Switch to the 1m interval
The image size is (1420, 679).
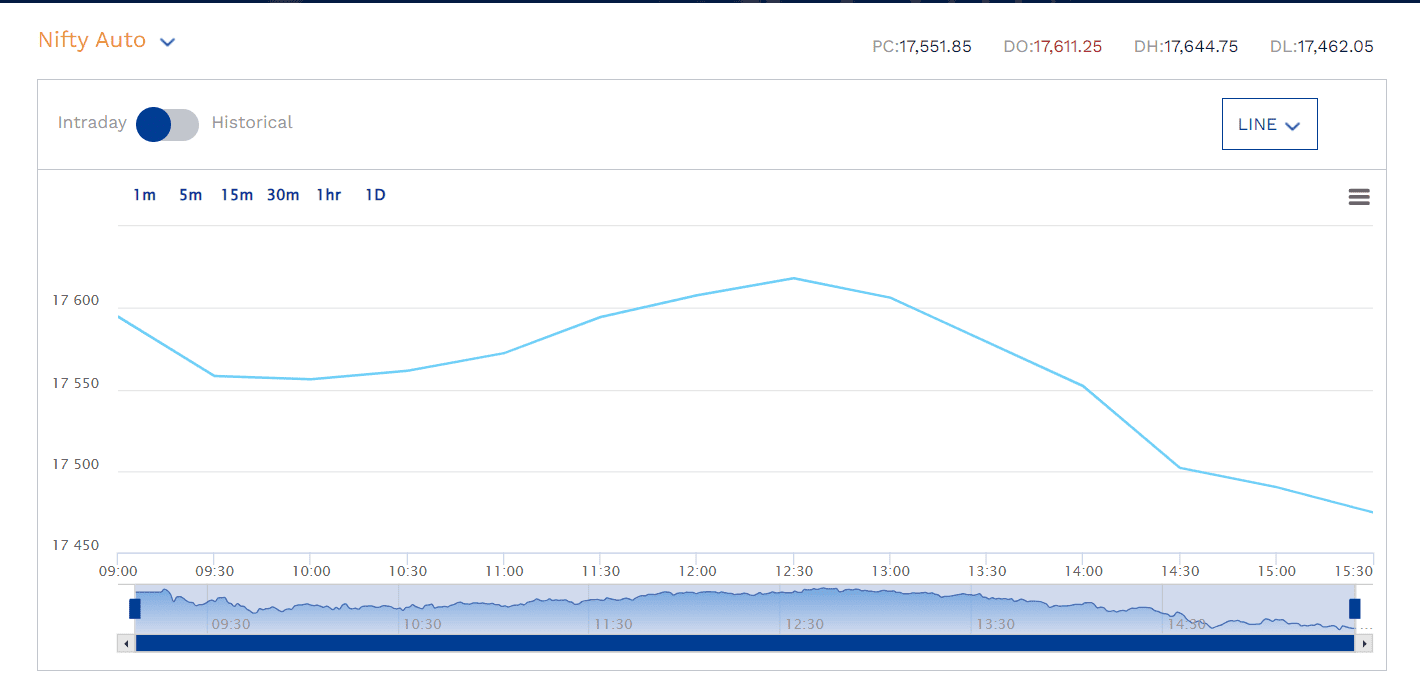coord(145,195)
